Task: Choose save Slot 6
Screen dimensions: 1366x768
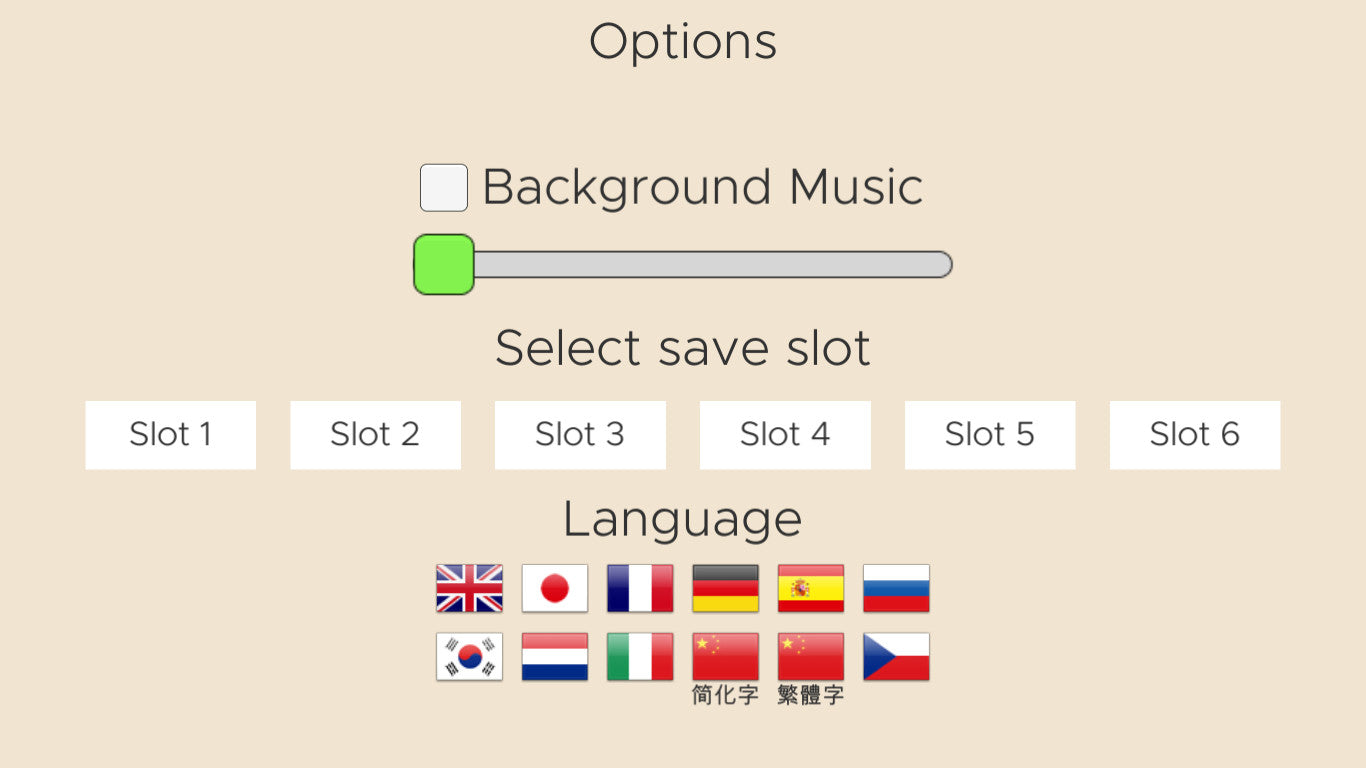Action: pyautogui.click(x=1195, y=435)
